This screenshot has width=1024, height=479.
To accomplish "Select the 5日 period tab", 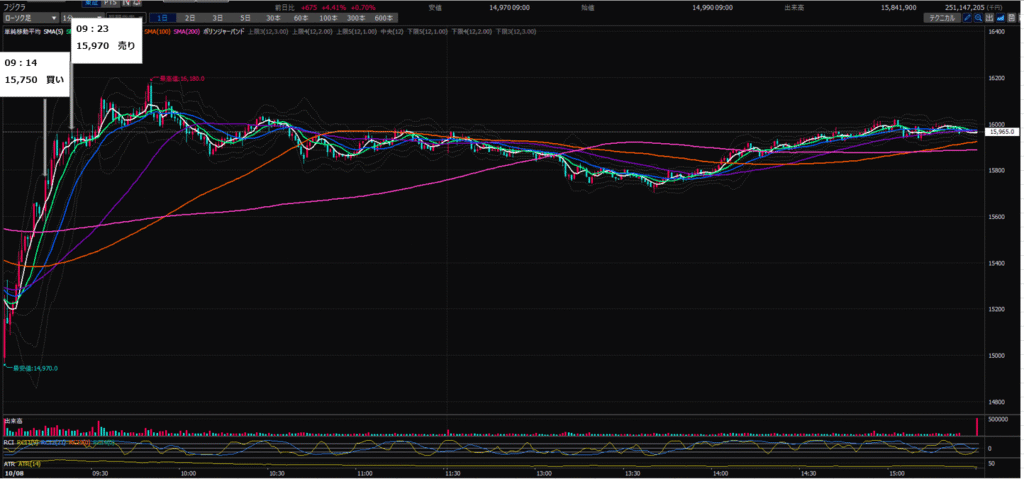I will [x=245, y=18].
